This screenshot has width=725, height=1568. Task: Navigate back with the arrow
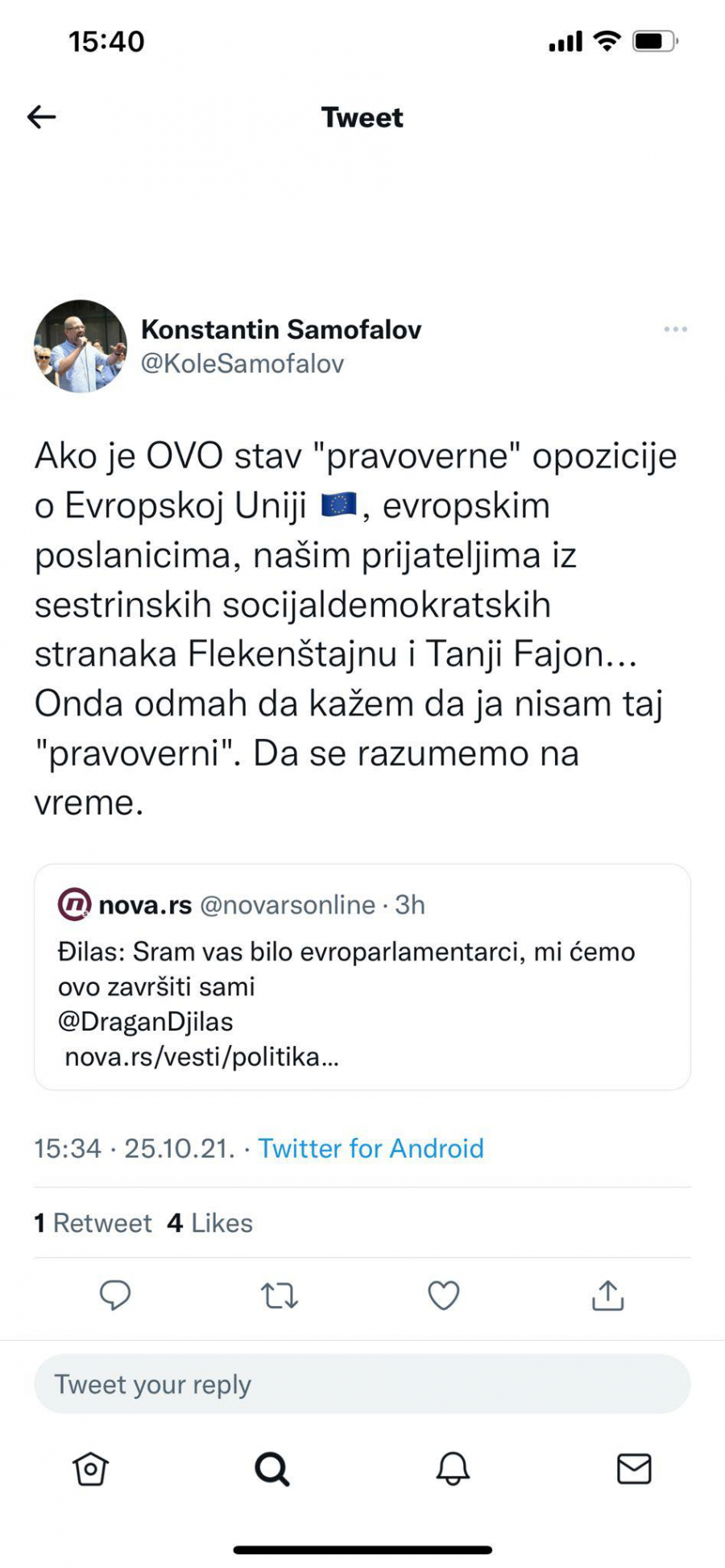point(41,117)
